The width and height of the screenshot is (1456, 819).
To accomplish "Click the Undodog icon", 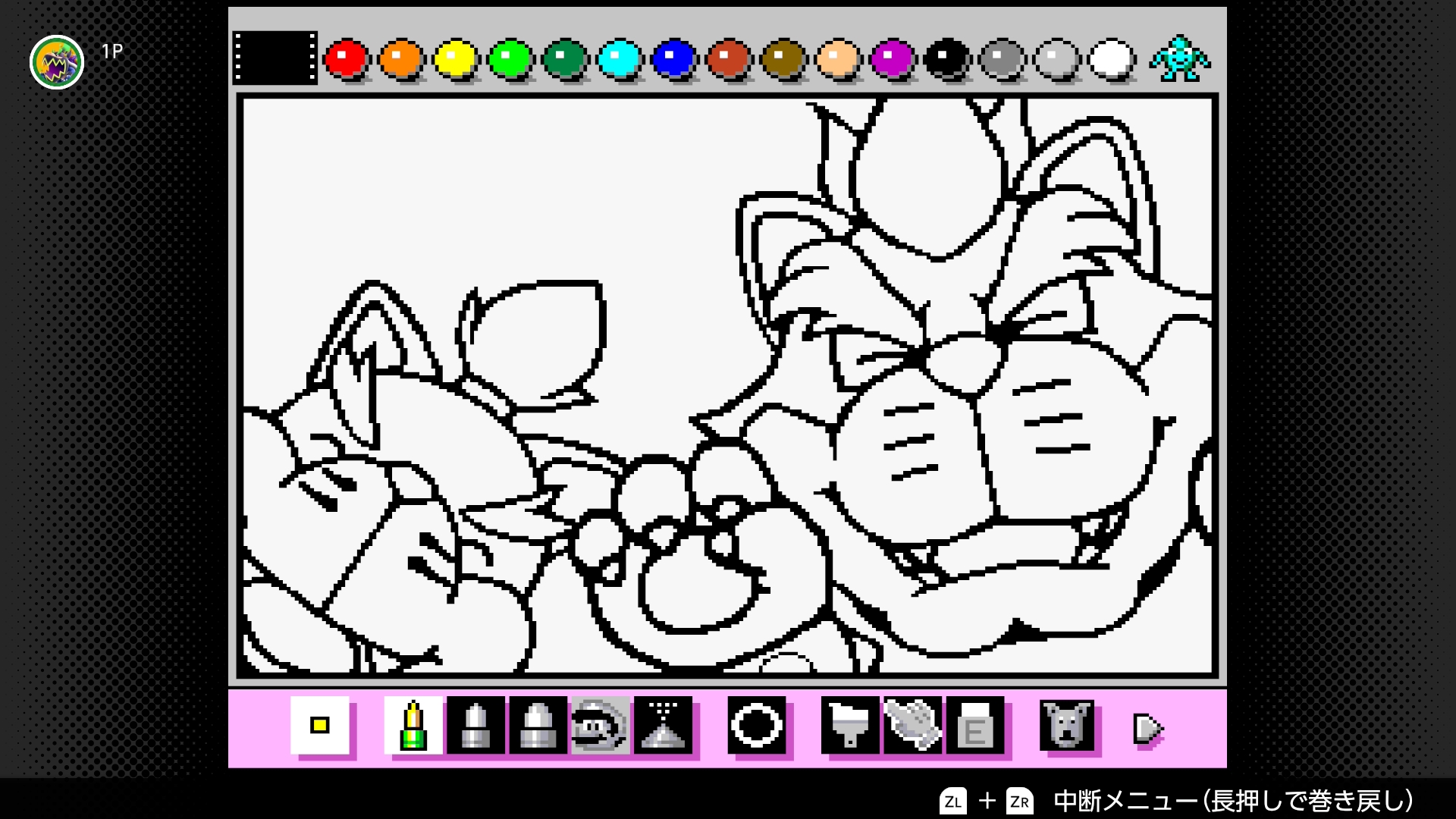I will [x=1066, y=726].
